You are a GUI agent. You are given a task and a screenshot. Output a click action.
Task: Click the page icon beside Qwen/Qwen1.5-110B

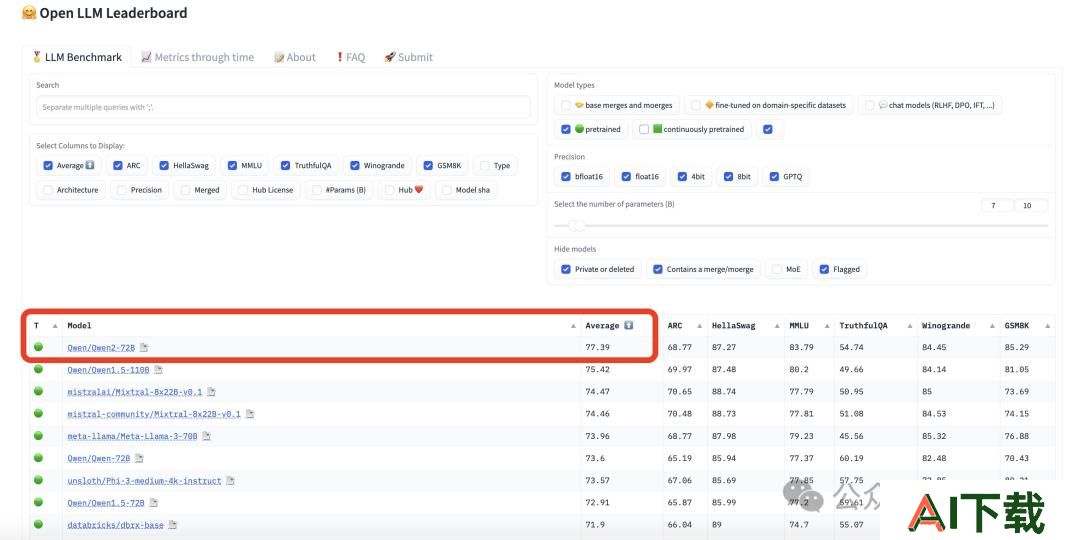pyautogui.click(x=158, y=370)
